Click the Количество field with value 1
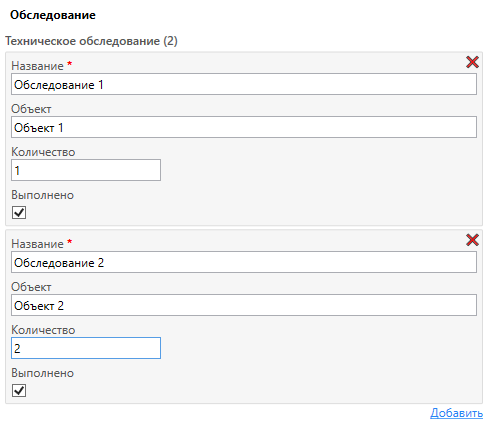This screenshot has height=429, width=488. pyautogui.click(x=86, y=170)
